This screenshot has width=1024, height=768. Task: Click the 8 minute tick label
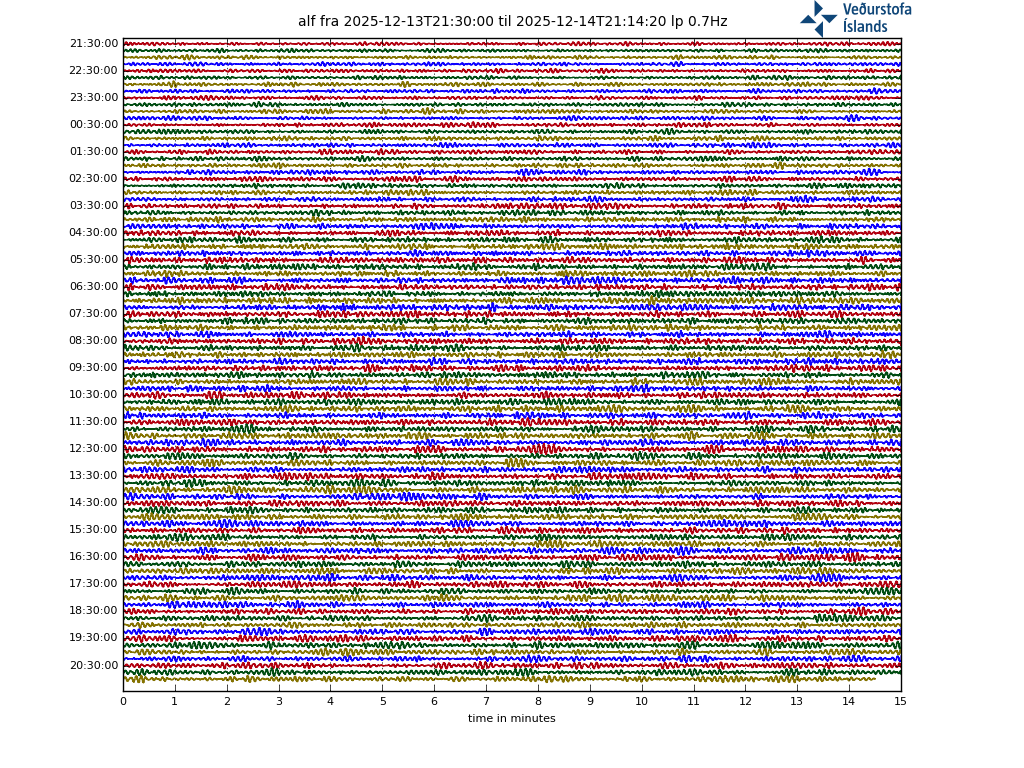click(x=538, y=702)
